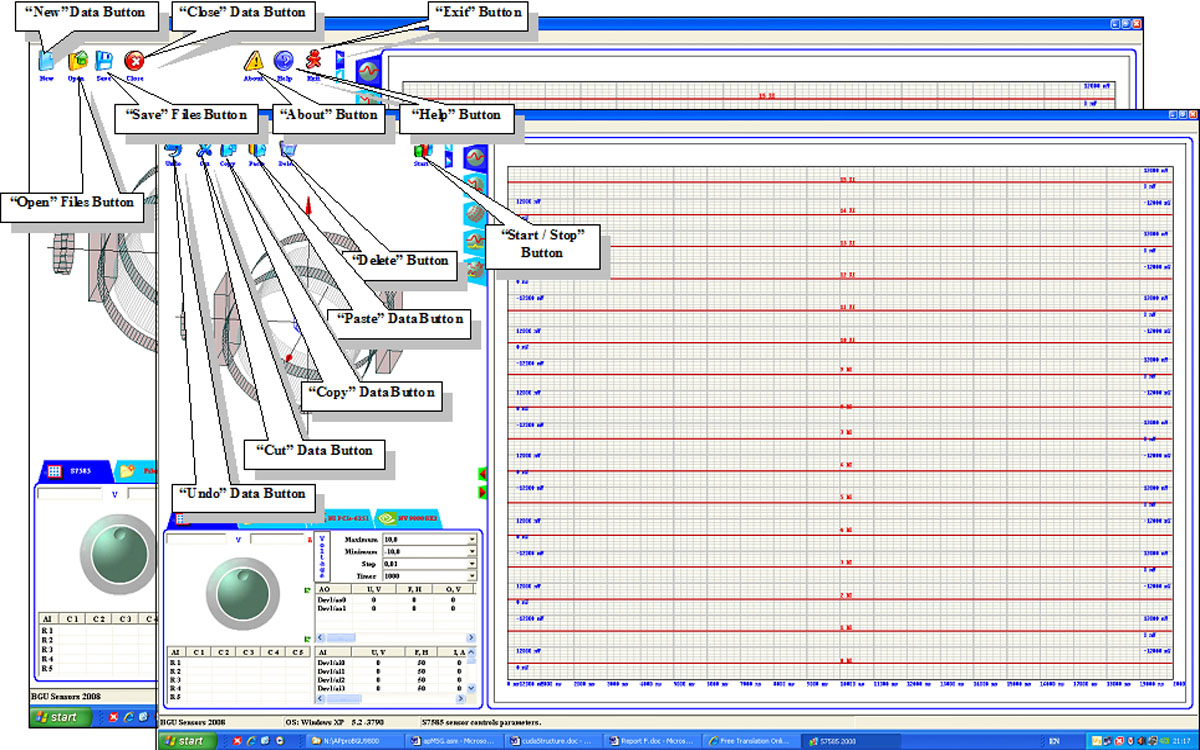Expand the Maximum voltage dropdown
This screenshot has width=1200, height=750.
472,540
